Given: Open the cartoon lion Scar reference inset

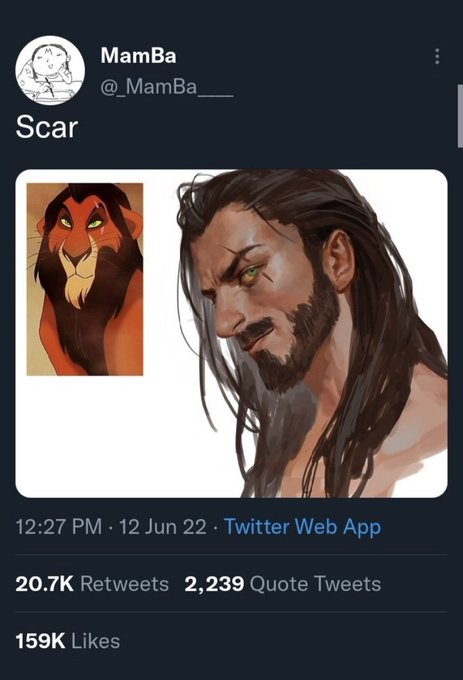Looking at the screenshot, I should (x=85, y=279).
